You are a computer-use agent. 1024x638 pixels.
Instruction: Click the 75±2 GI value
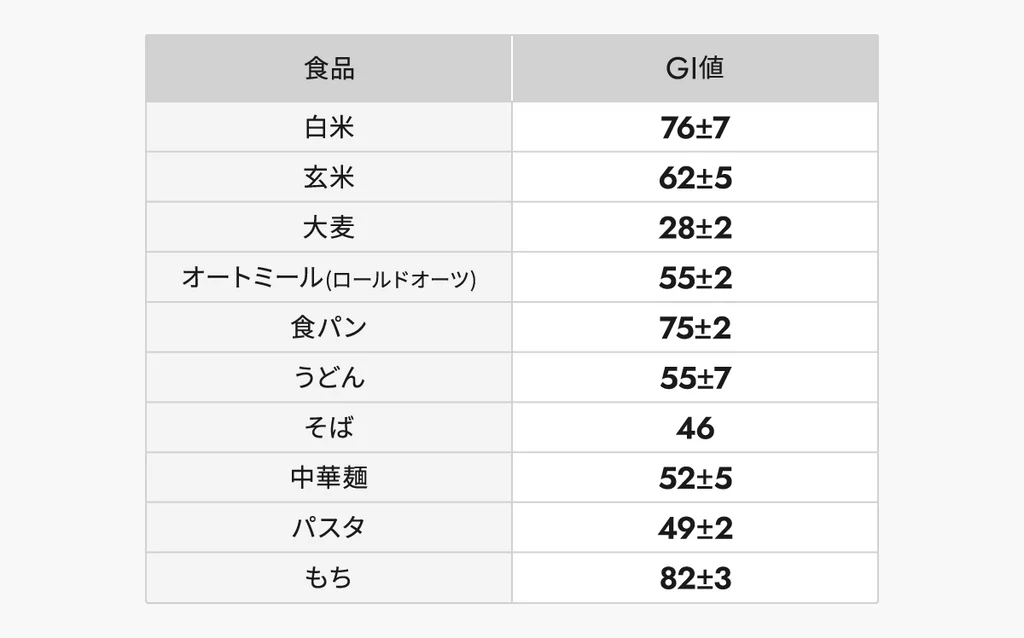(695, 328)
